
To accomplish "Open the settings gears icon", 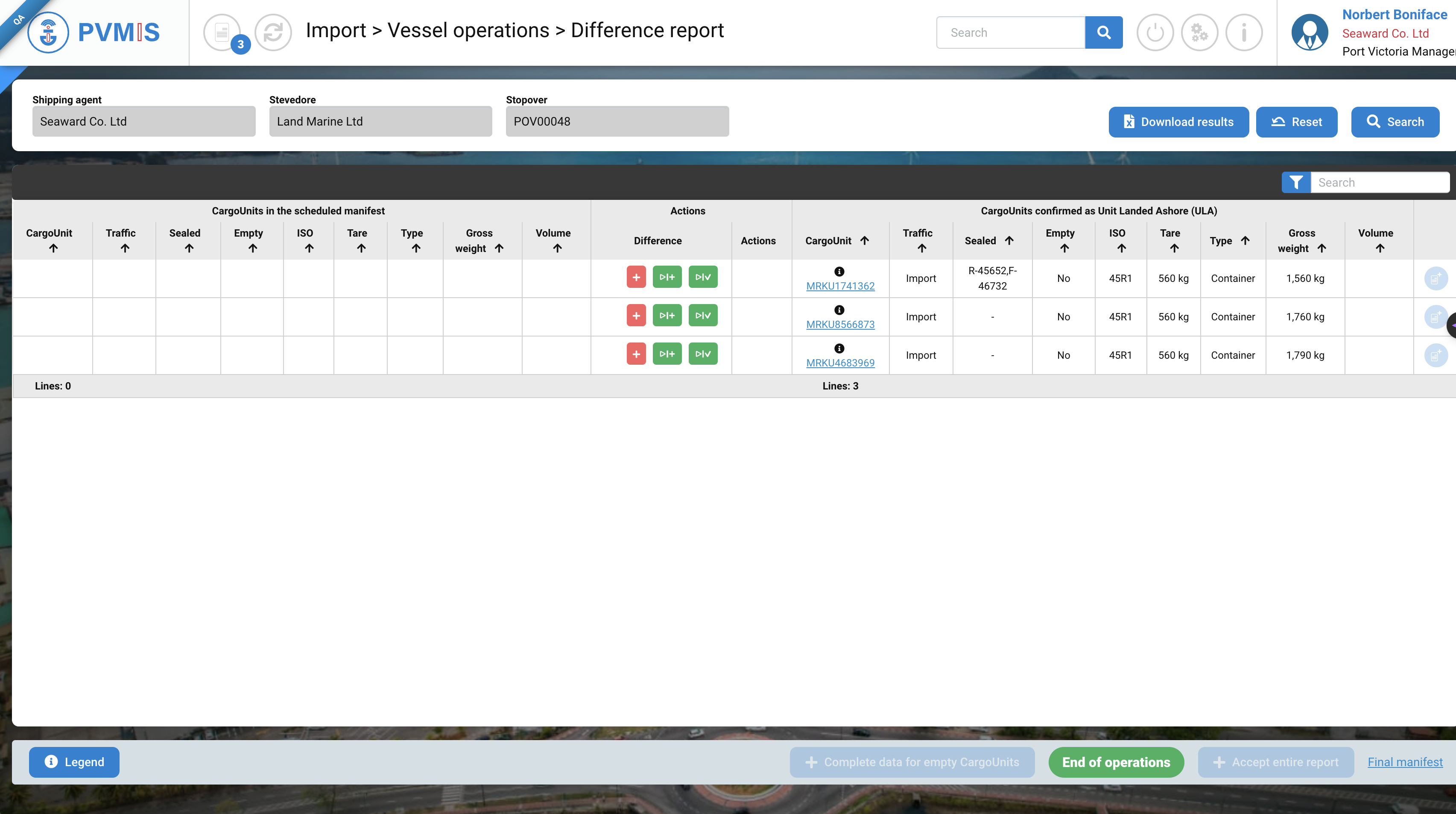I will (1199, 32).
